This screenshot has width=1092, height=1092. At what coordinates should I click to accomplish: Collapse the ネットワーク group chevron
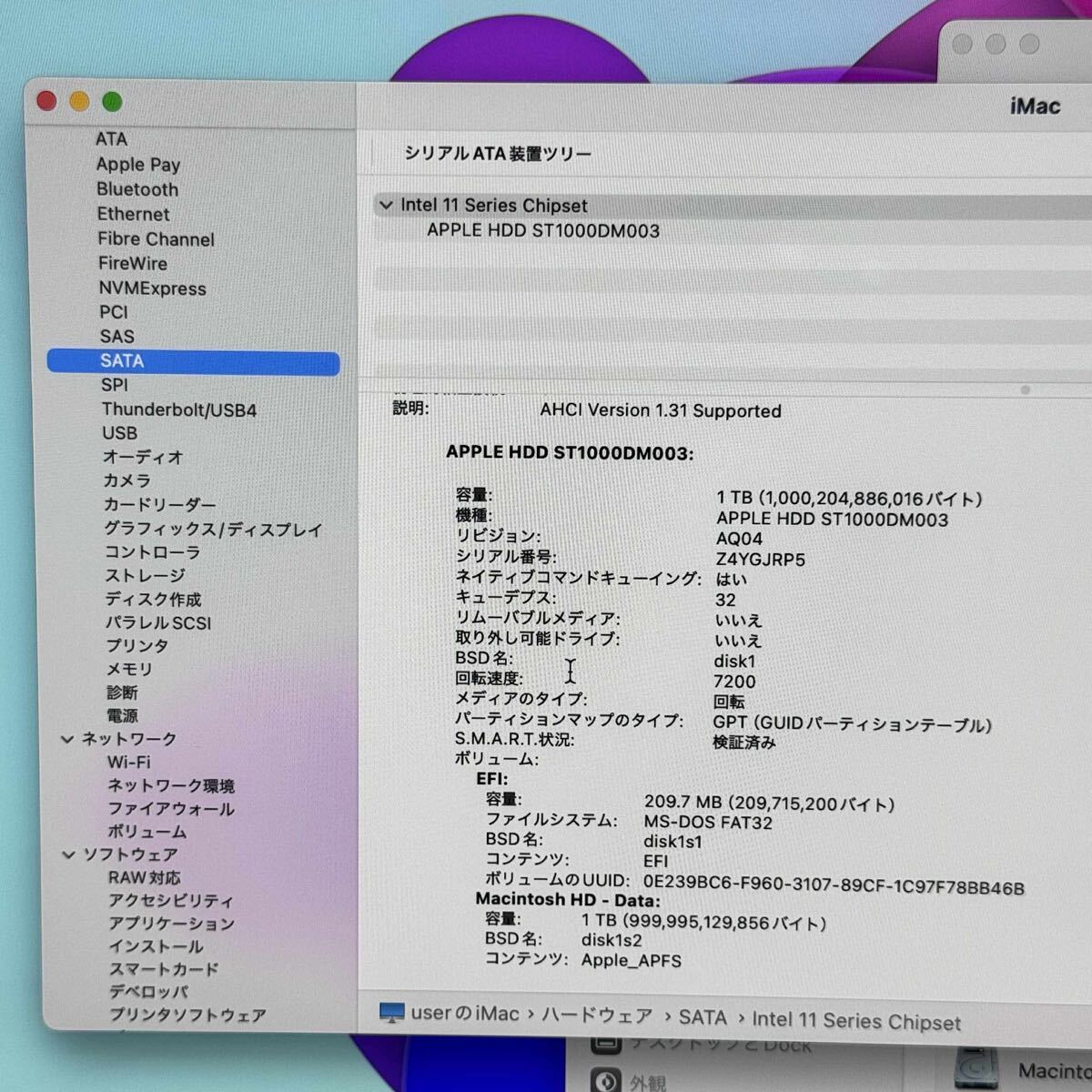[67, 740]
